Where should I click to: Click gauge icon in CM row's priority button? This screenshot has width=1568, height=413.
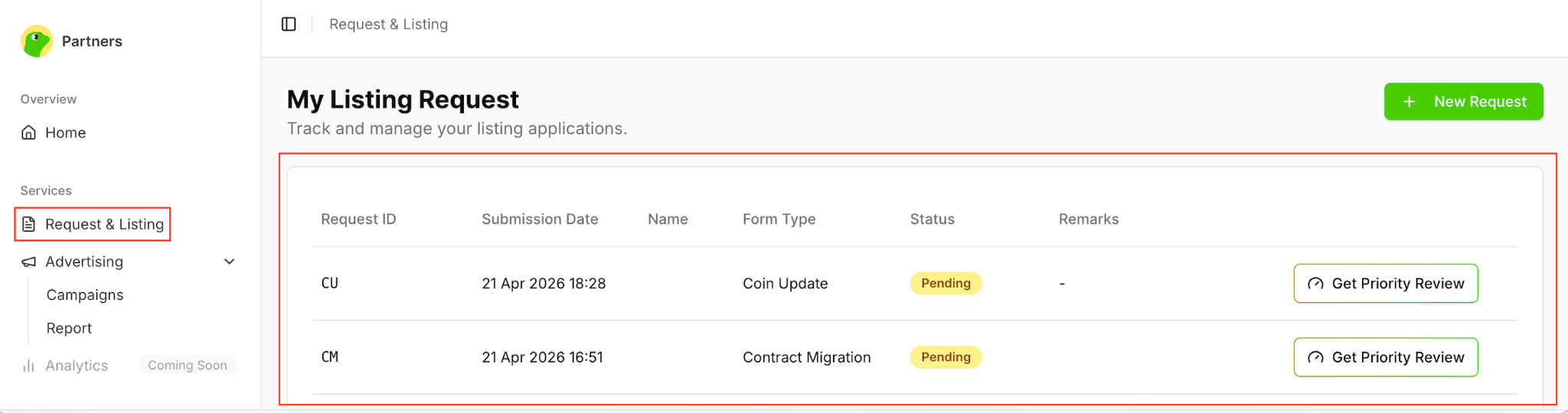(1315, 357)
